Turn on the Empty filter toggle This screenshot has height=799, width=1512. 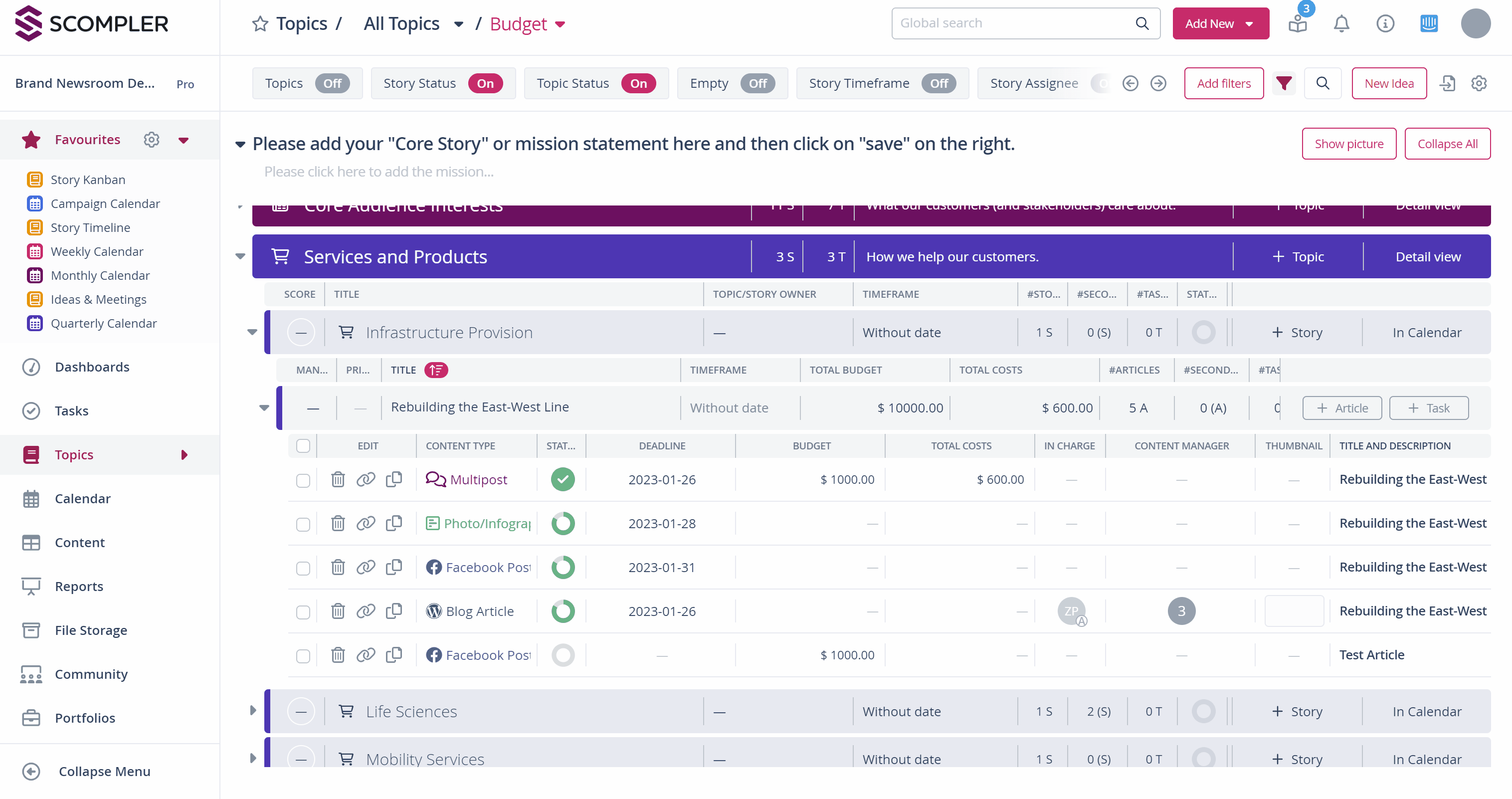(x=757, y=83)
